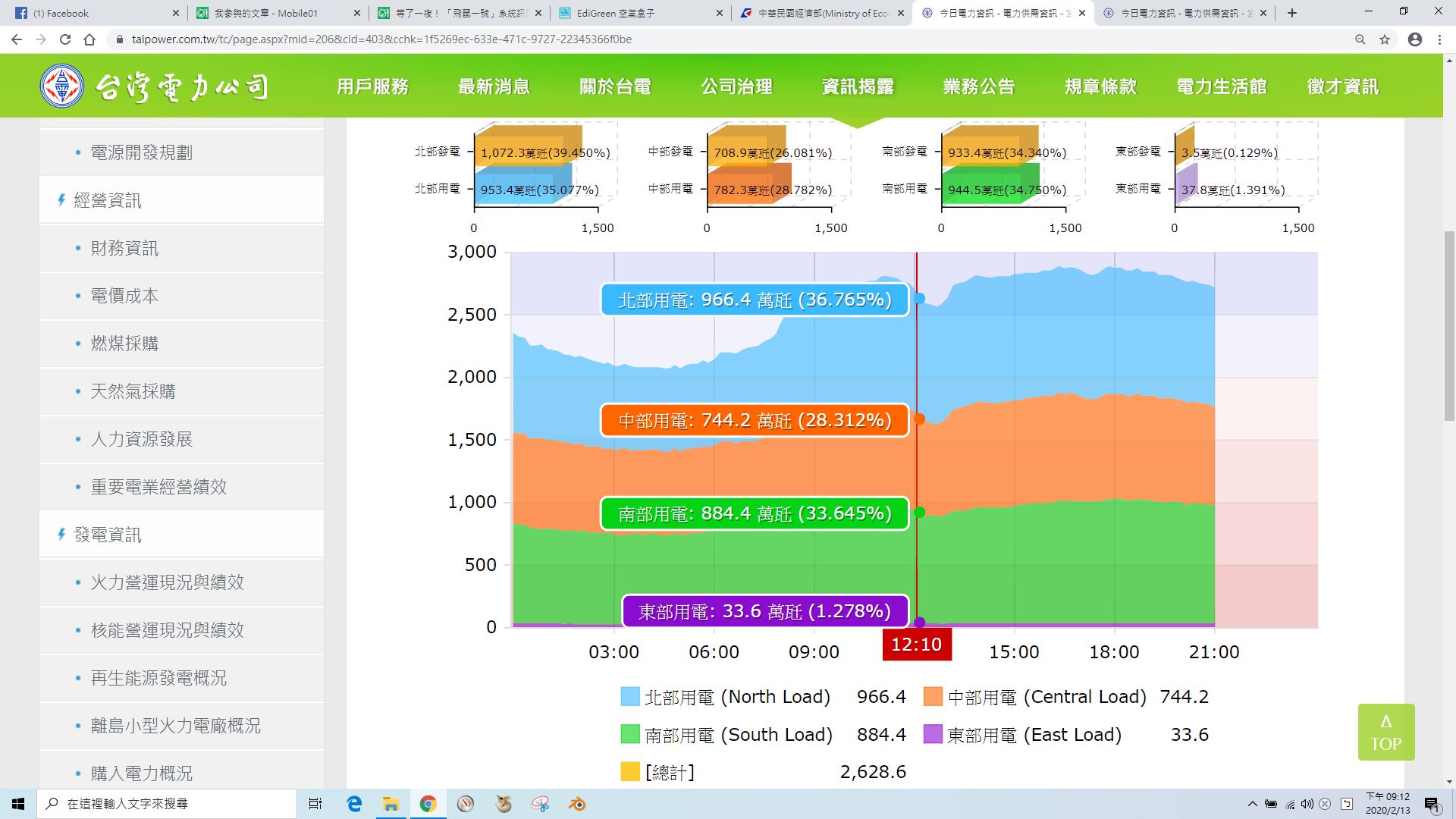
Task: Open 天然氣採購 in the sidebar
Action: tap(181, 391)
